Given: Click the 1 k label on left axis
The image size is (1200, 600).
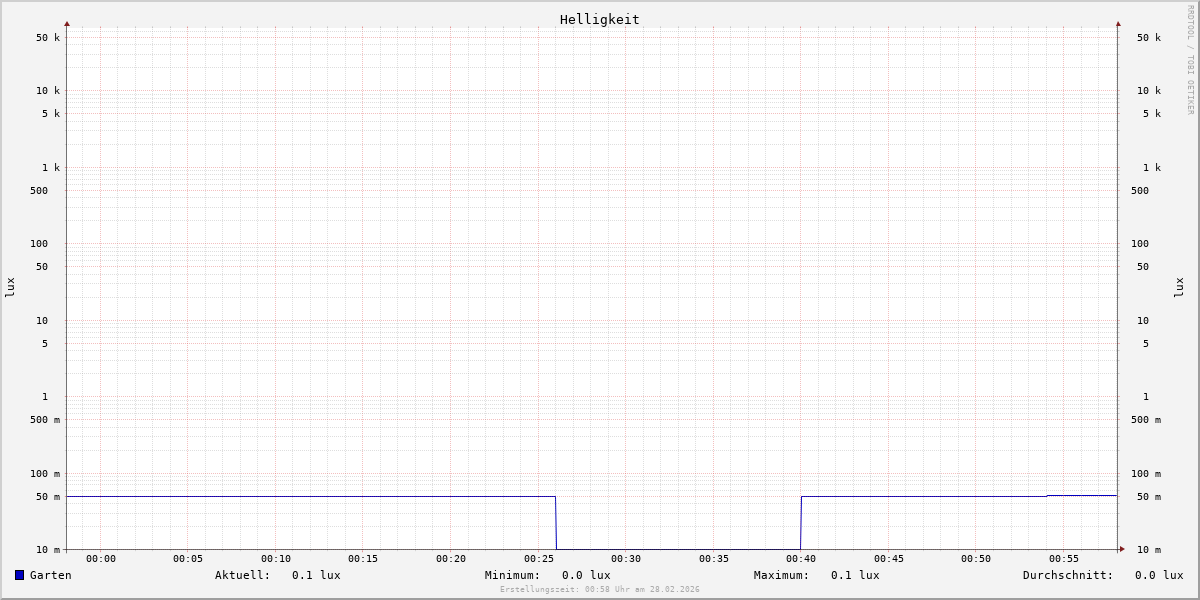Looking at the screenshot, I should click(x=51, y=168).
